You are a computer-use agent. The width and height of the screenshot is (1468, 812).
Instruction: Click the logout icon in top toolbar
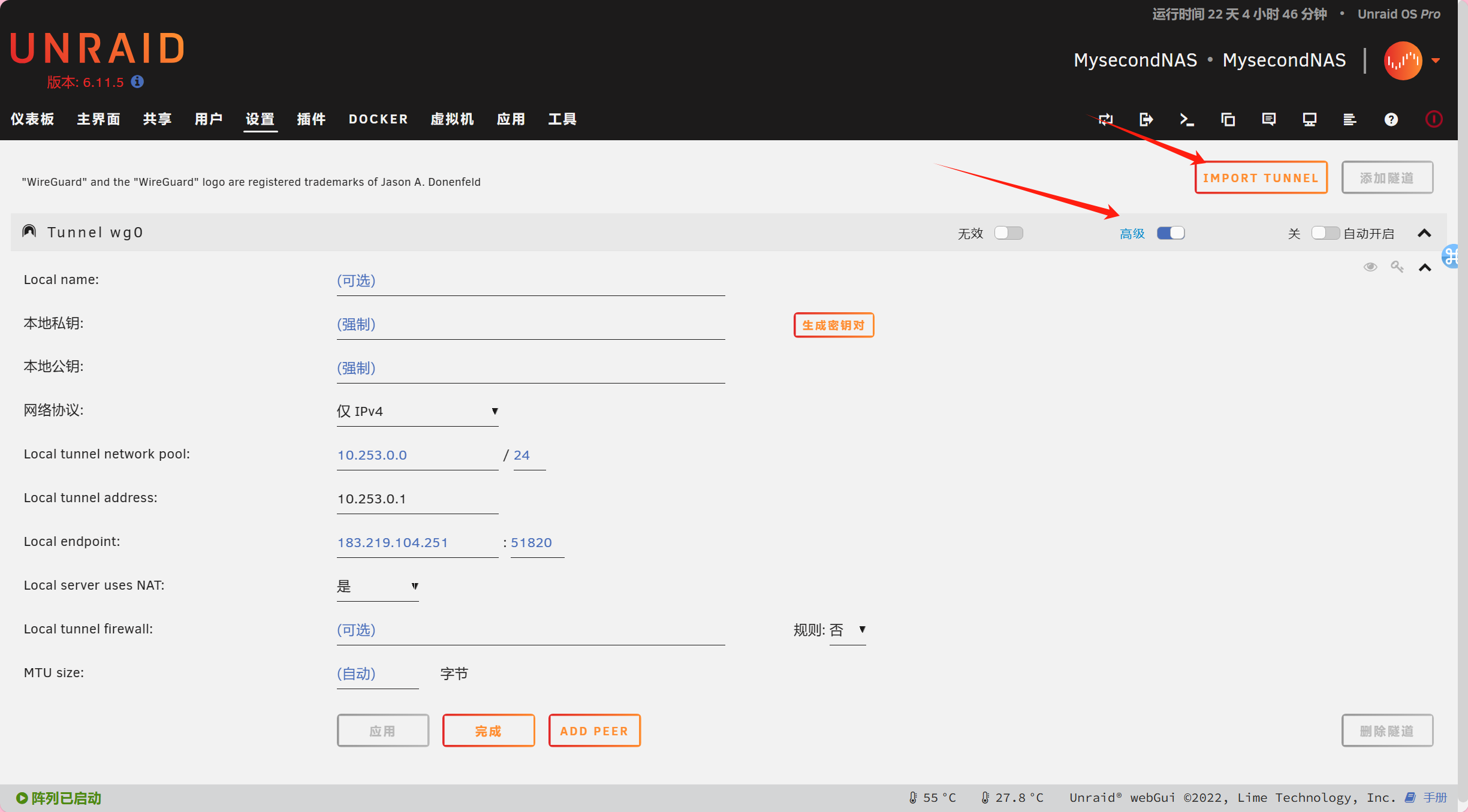(1146, 119)
